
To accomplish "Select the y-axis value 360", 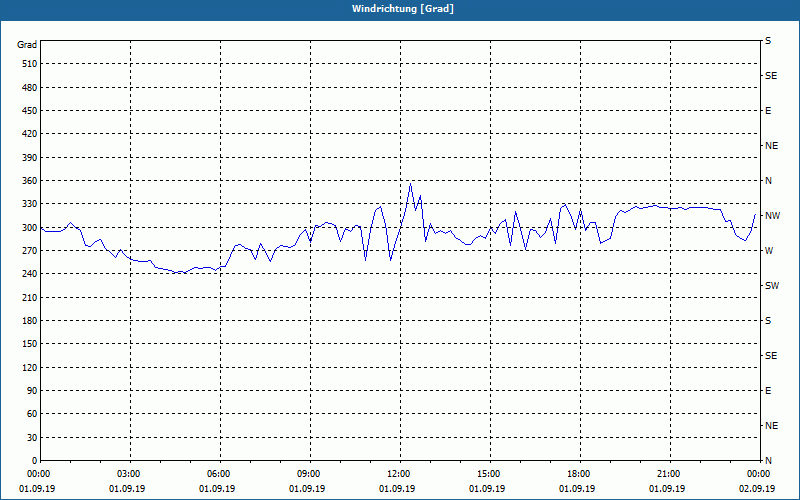I will pos(30,181).
